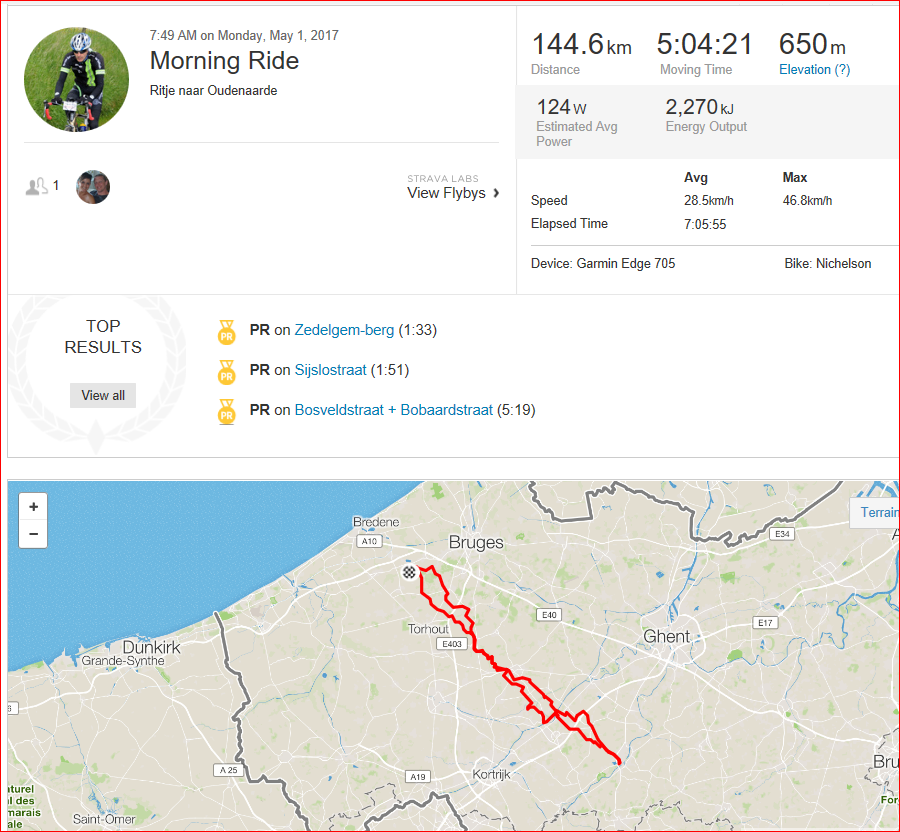Image resolution: width=900 pixels, height=832 pixels.
Task: Click the Bosveldstraat PR medal icon
Action: [227, 411]
